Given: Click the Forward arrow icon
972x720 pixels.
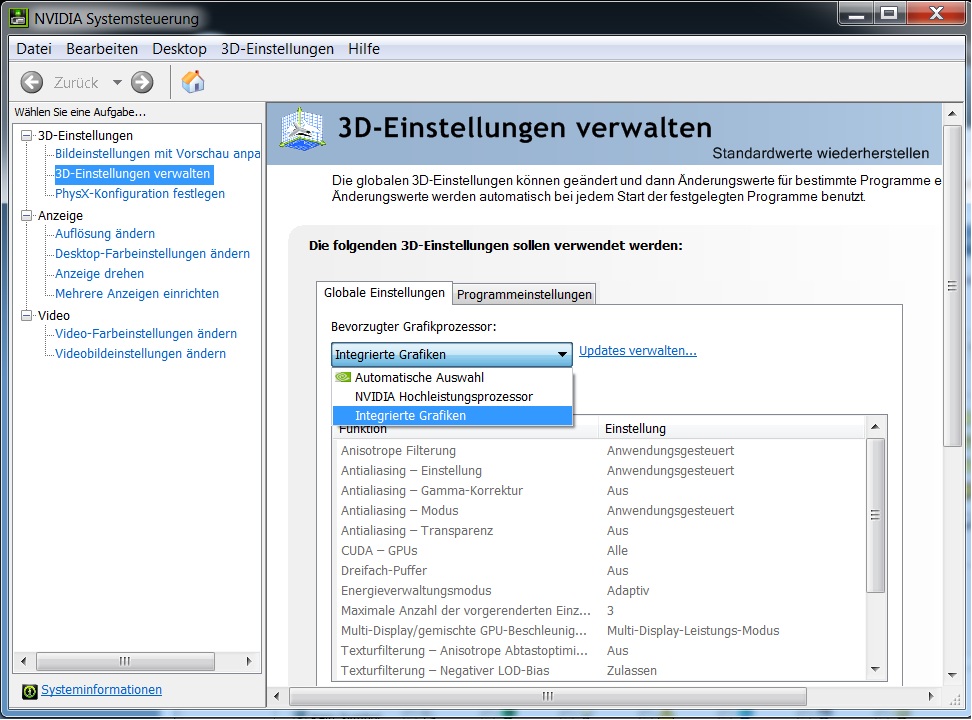Looking at the screenshot, I should pyautogui.click(x=142, y=82).
